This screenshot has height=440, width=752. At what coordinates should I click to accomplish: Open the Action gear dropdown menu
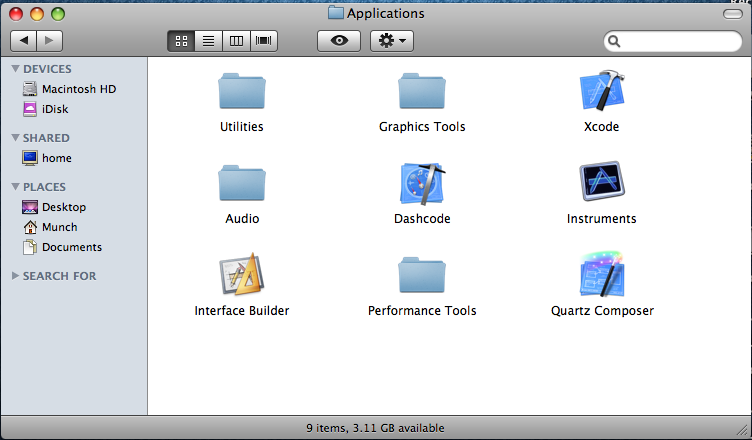(x=392, y=41)
